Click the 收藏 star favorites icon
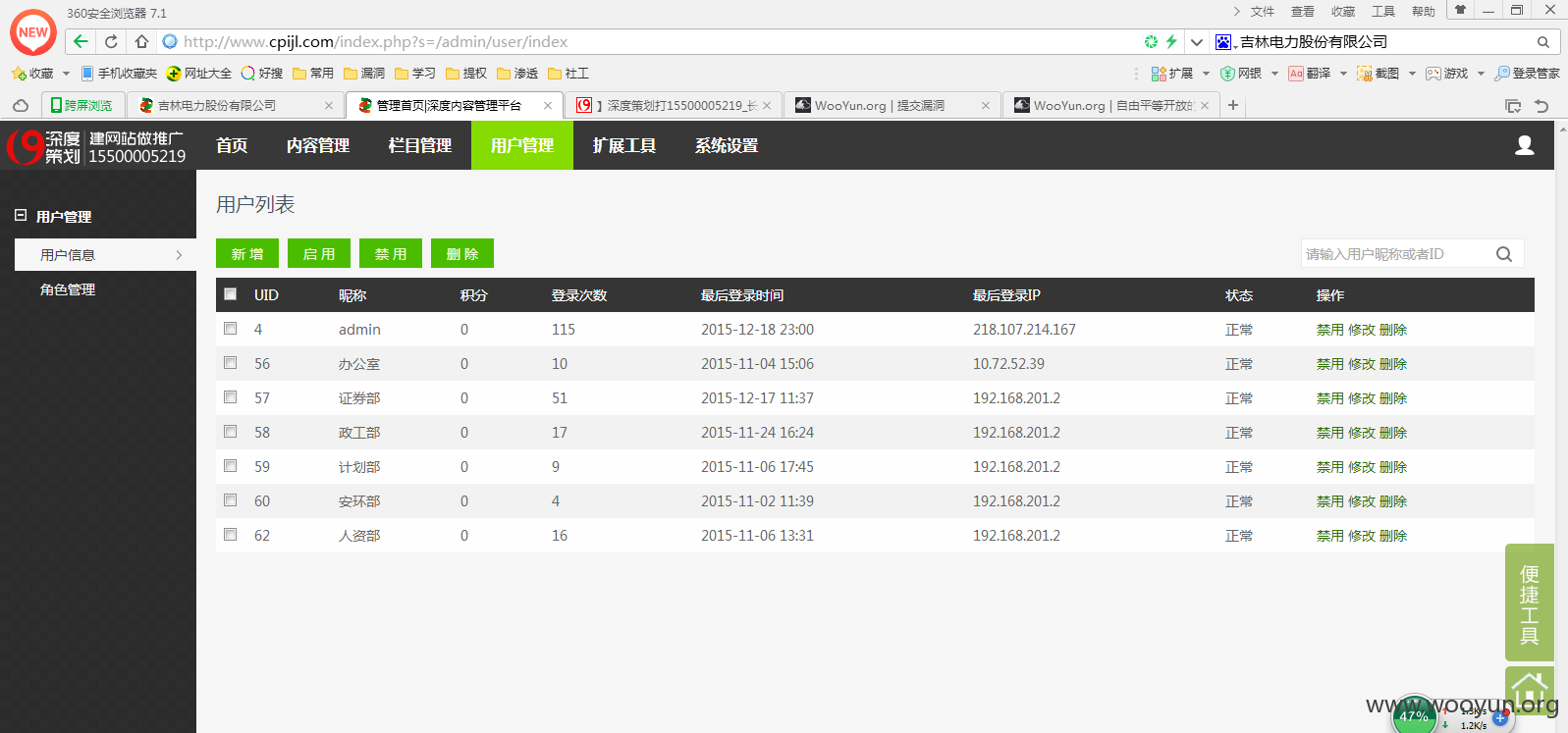The image size is (1568, 733). click(x=19, y=74)
